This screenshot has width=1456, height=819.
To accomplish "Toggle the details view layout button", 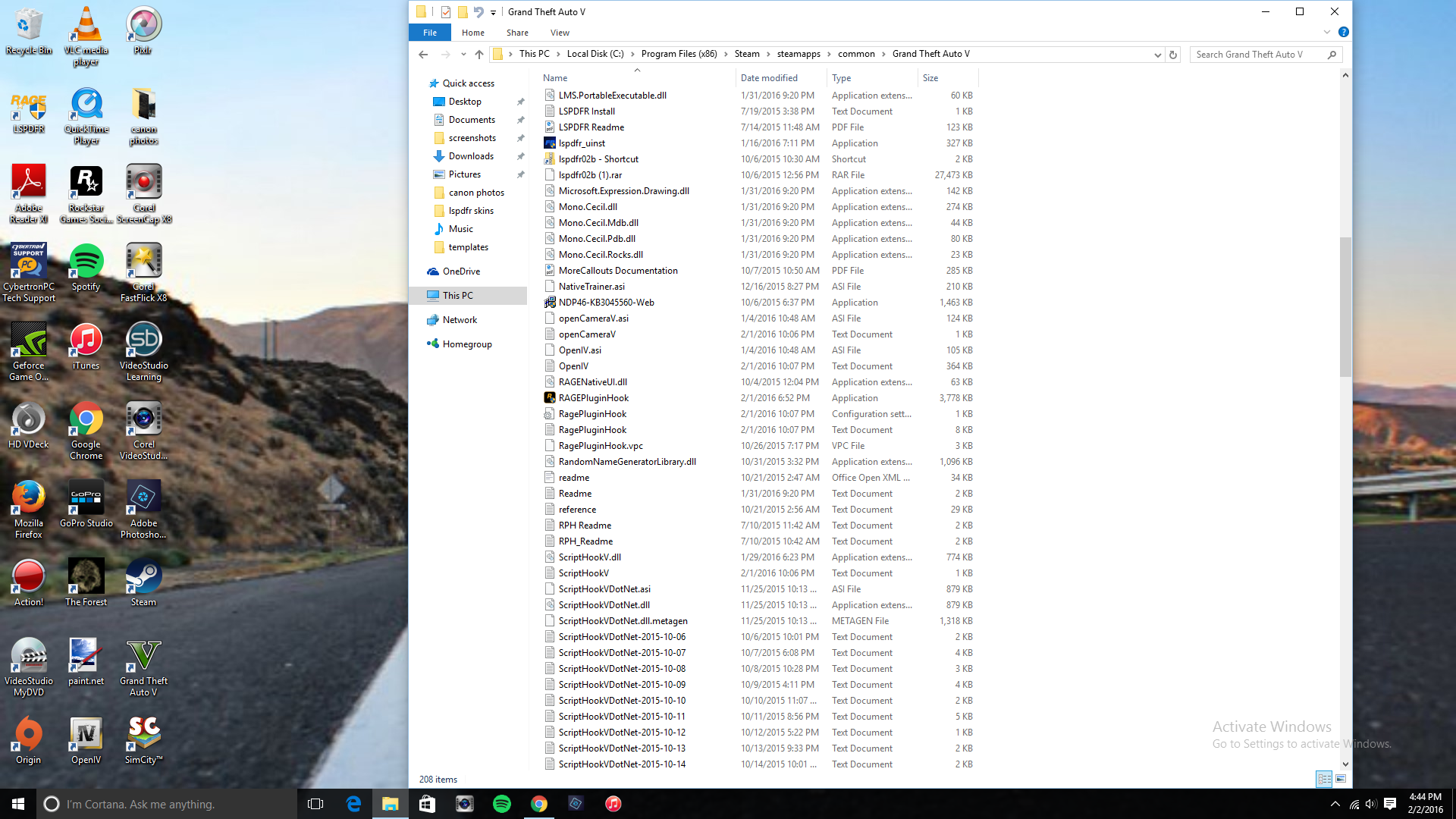I will tap(1324, 779).
